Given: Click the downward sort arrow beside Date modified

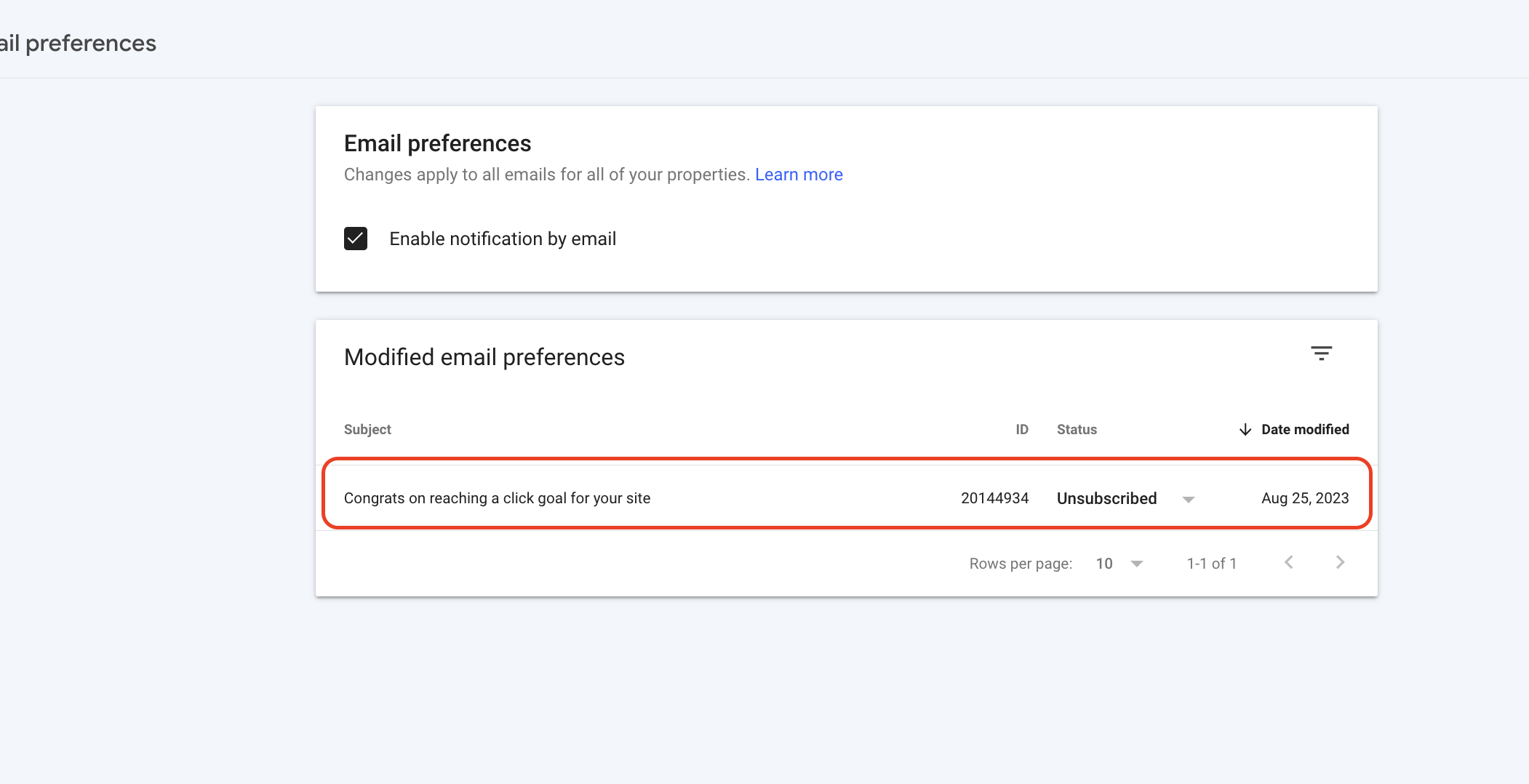Looking at the screenshot, I should coord(1245,430).
